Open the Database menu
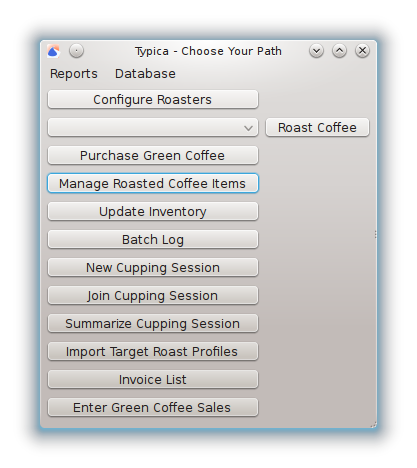 pos(145,74)
